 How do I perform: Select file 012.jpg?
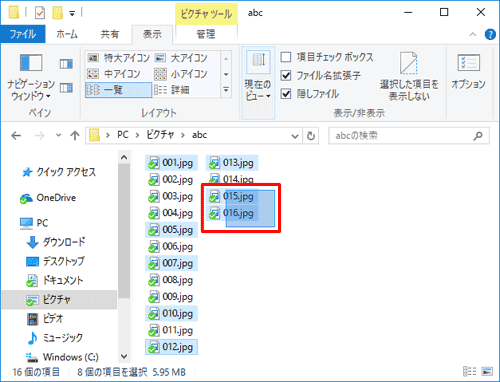[171, 347]
